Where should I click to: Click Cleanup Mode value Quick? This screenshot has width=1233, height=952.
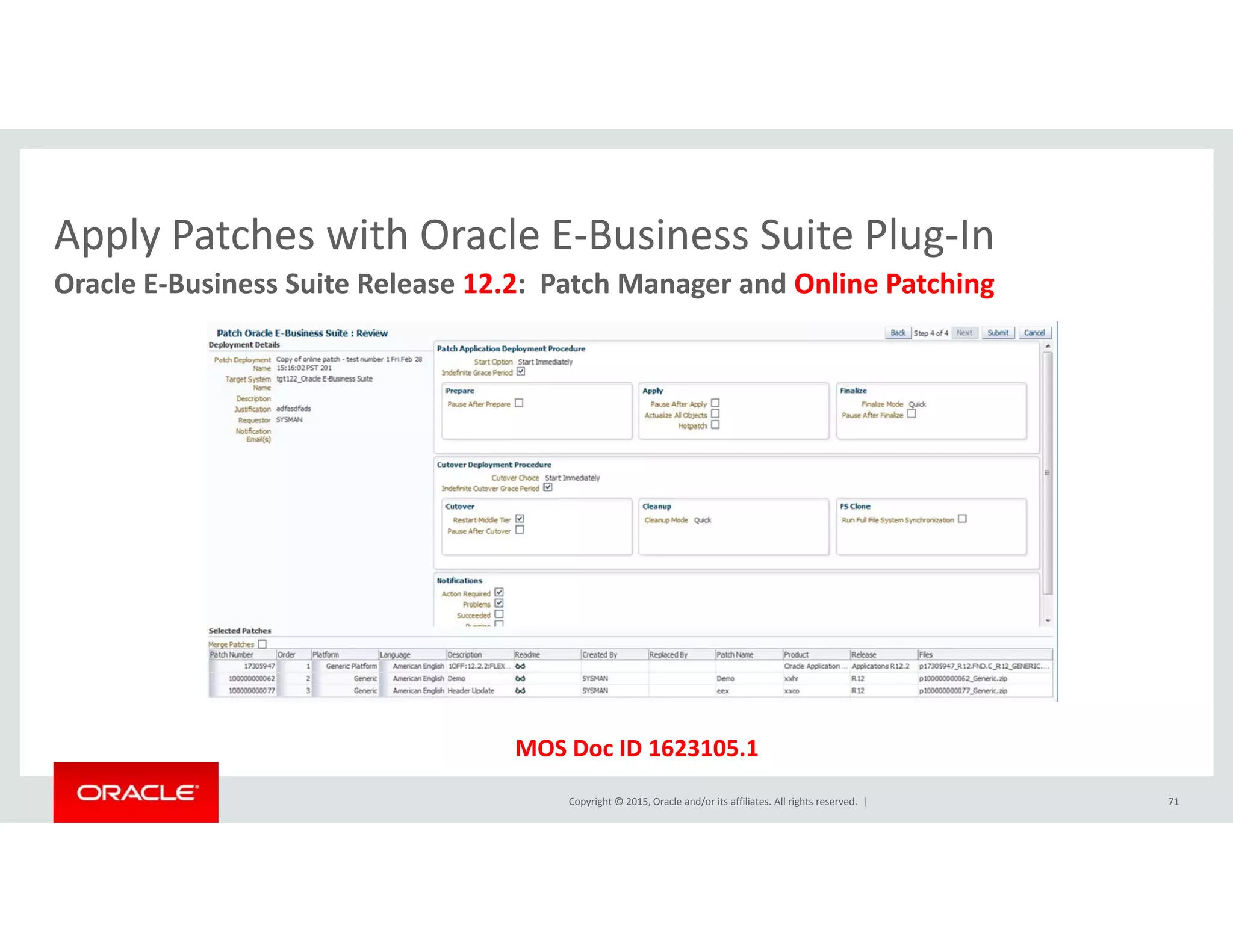pyautogui.click(x=703, y=520)
